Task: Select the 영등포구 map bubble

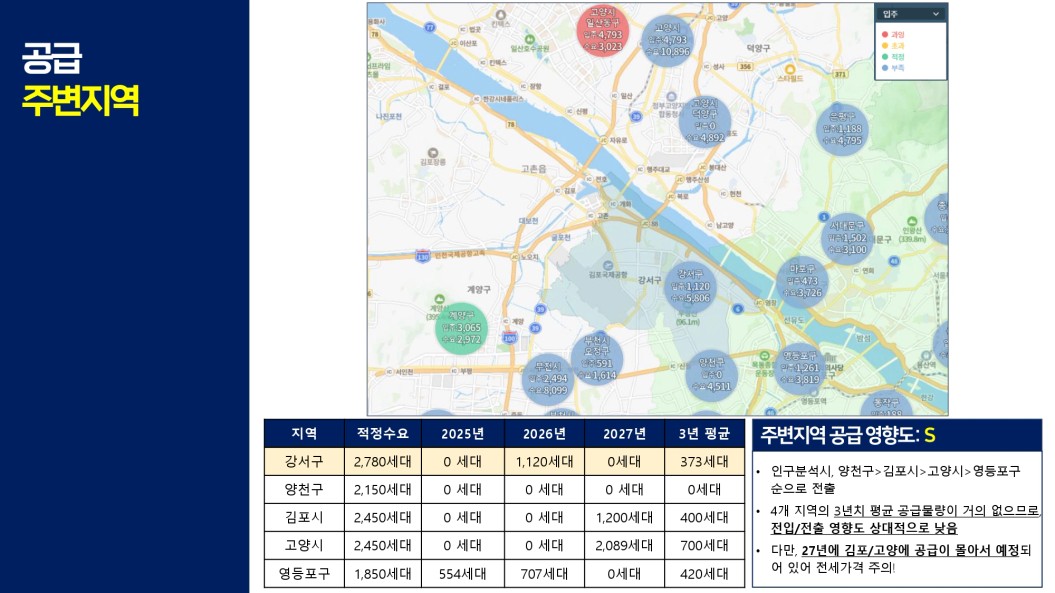Action: click(799, 368)
